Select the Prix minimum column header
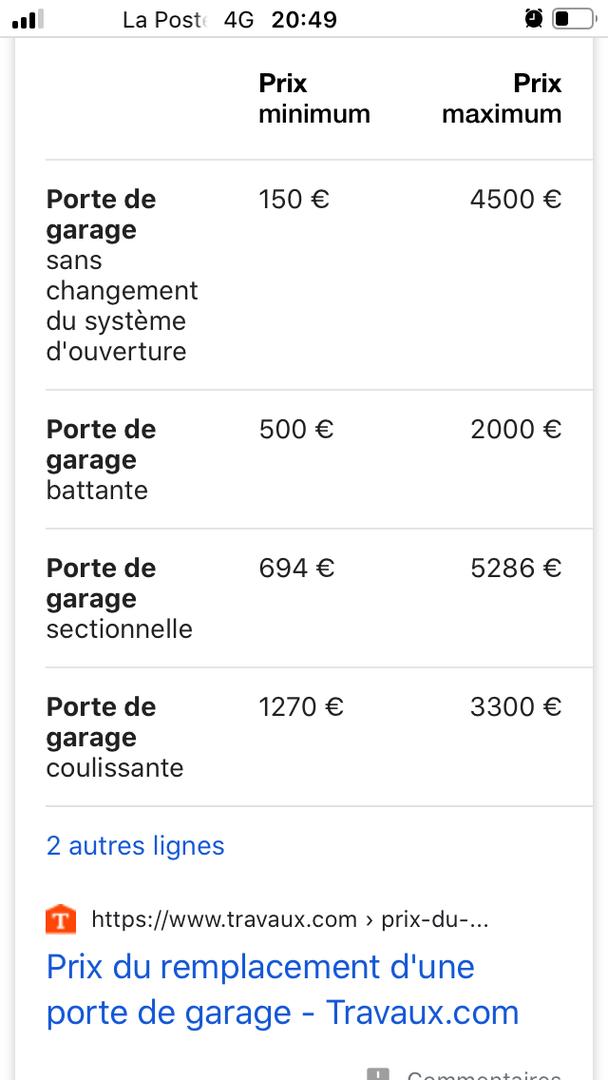This screenshot has height=1080, width=608. pos(315,98)
